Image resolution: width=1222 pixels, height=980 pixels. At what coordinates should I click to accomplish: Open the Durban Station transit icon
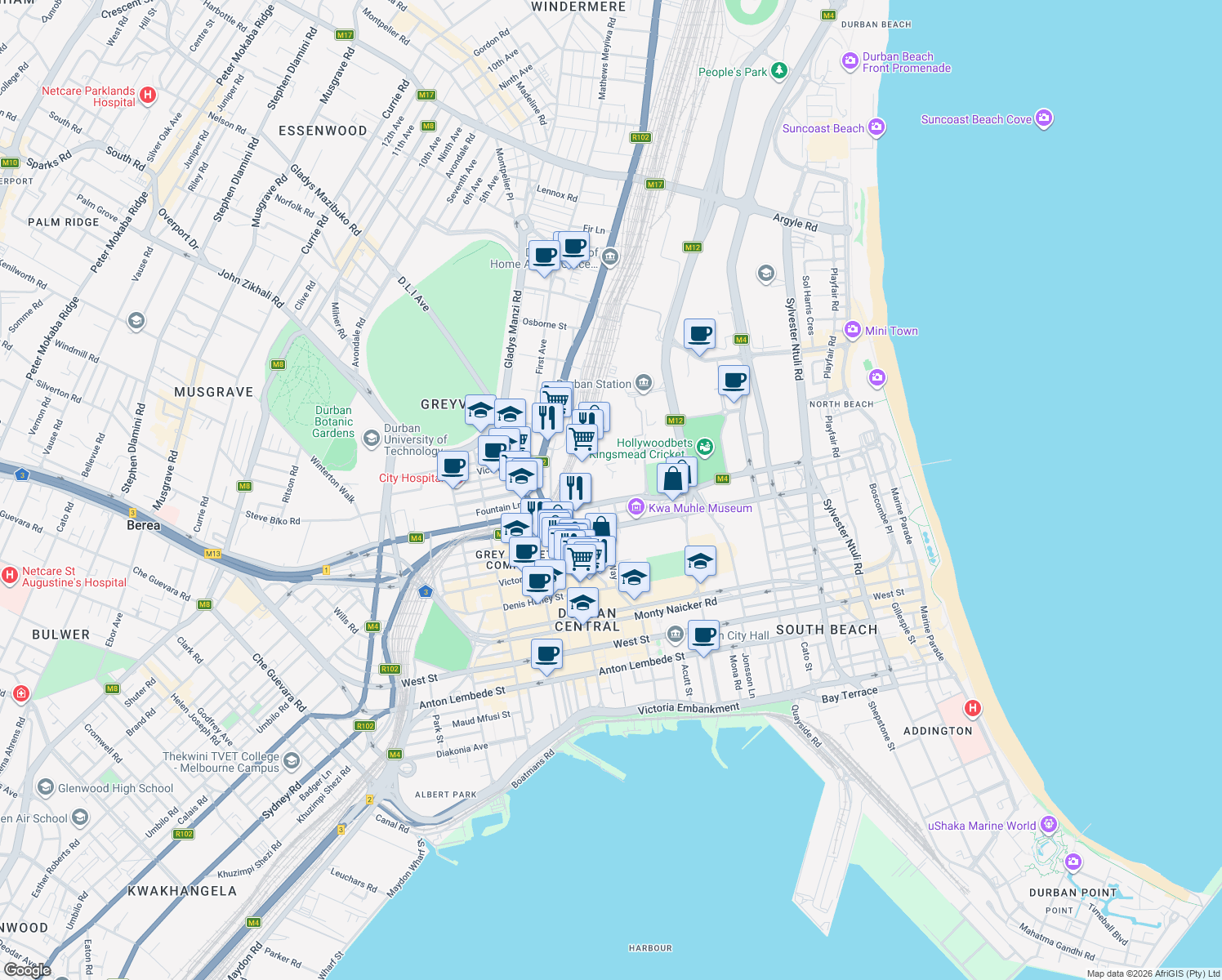(x=644, y=384)
